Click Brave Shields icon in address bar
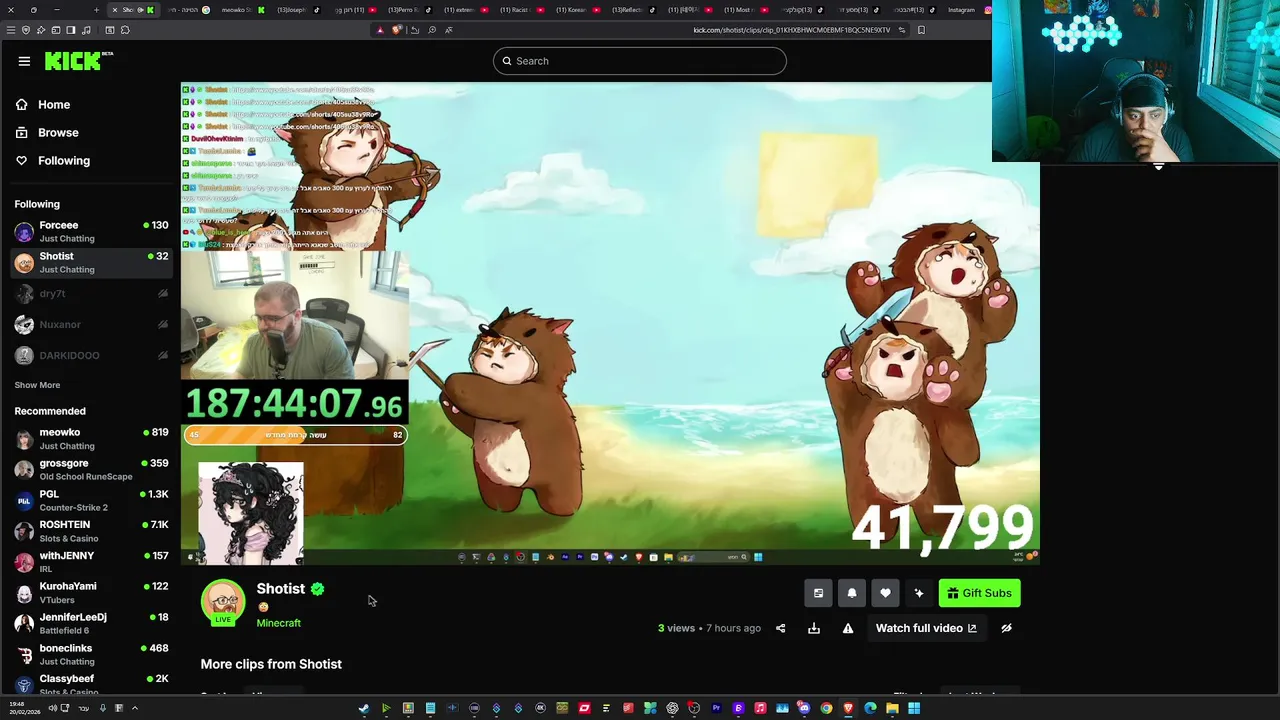The height and width of the screenshot is (720, 1280). 397,30
